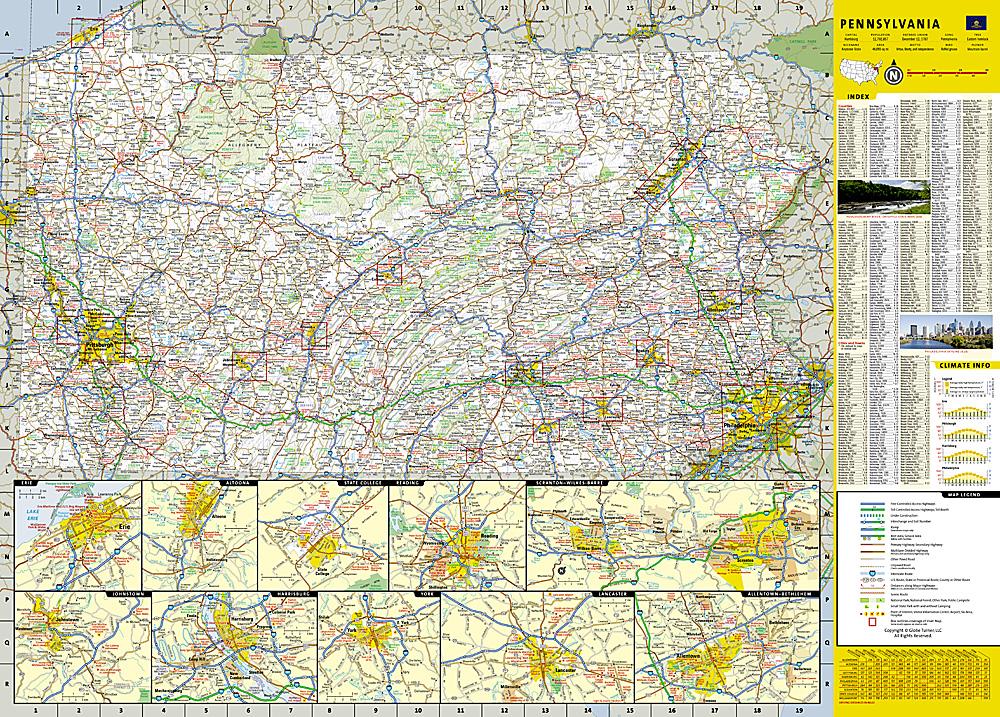This screenshot has height=717, width=1000.
Task: Click the Pittsburgh climate chart
Action: click(x=965, y=435)
